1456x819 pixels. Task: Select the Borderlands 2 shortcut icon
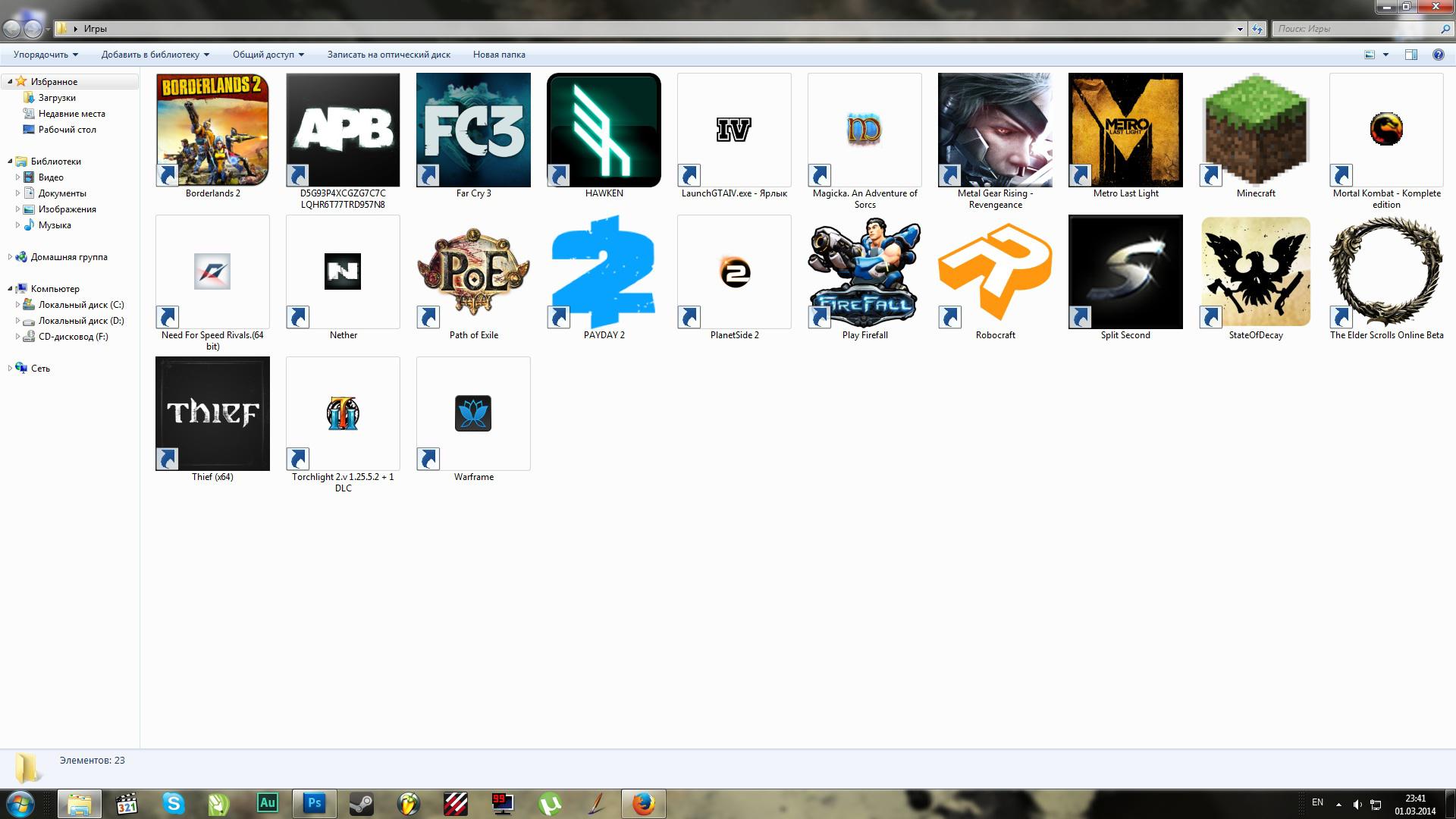point(212,130)
